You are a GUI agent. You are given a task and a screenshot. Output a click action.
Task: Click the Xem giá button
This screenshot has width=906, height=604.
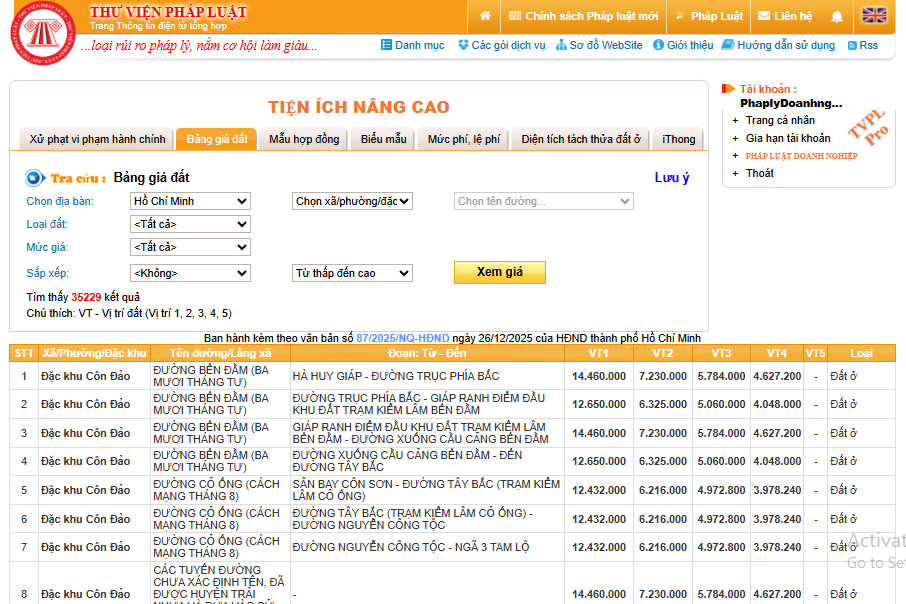[500, 272]
